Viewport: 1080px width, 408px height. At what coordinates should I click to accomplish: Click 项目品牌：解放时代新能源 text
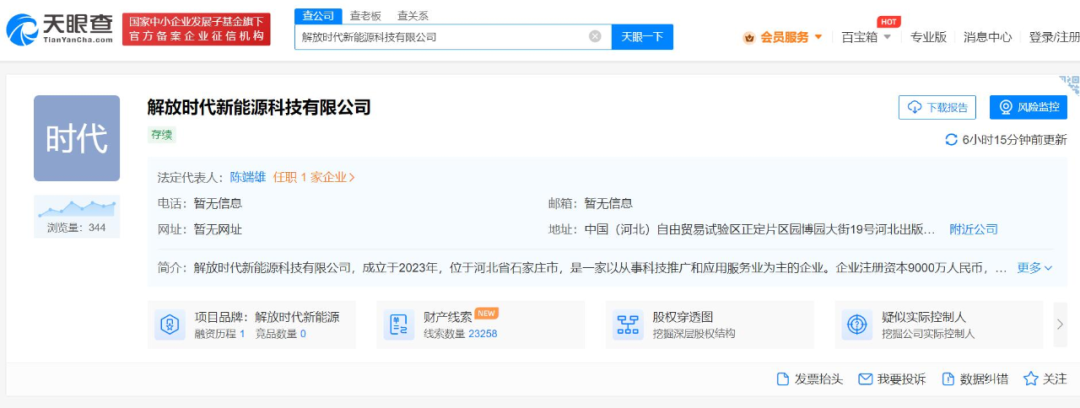coord(267,317)
